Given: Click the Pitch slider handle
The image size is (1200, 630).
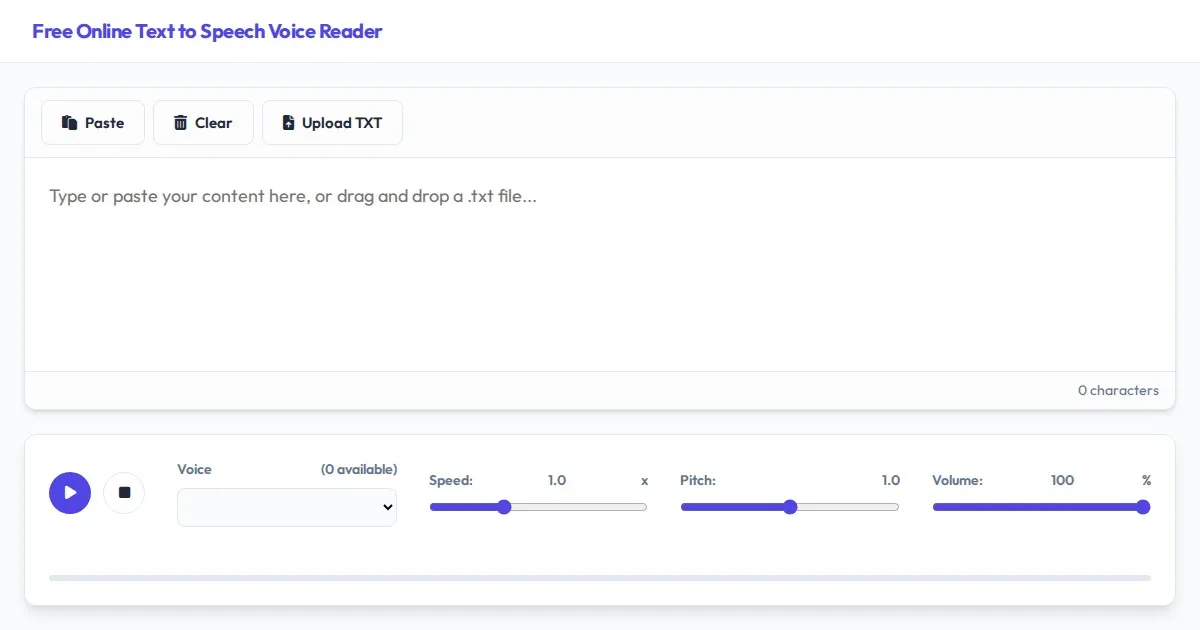Looking at the screenshot, I should (x=790, y=507).
